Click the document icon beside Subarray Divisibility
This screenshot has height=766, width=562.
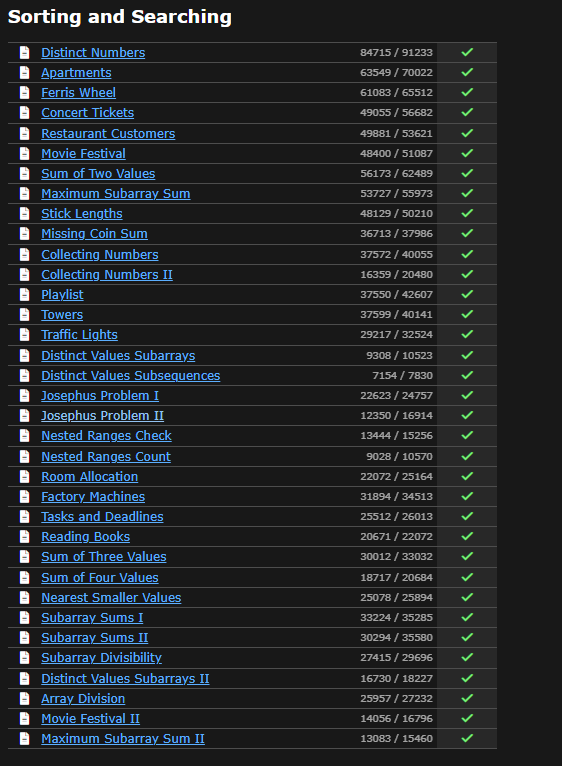pos(24,658)
